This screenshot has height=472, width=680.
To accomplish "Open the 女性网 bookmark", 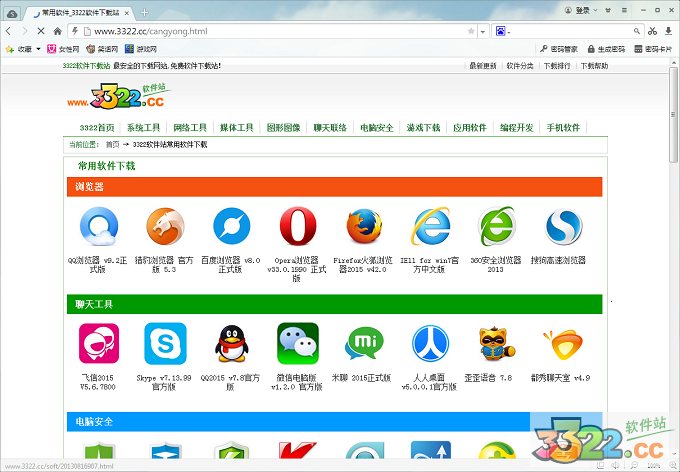I will (63, 49).
